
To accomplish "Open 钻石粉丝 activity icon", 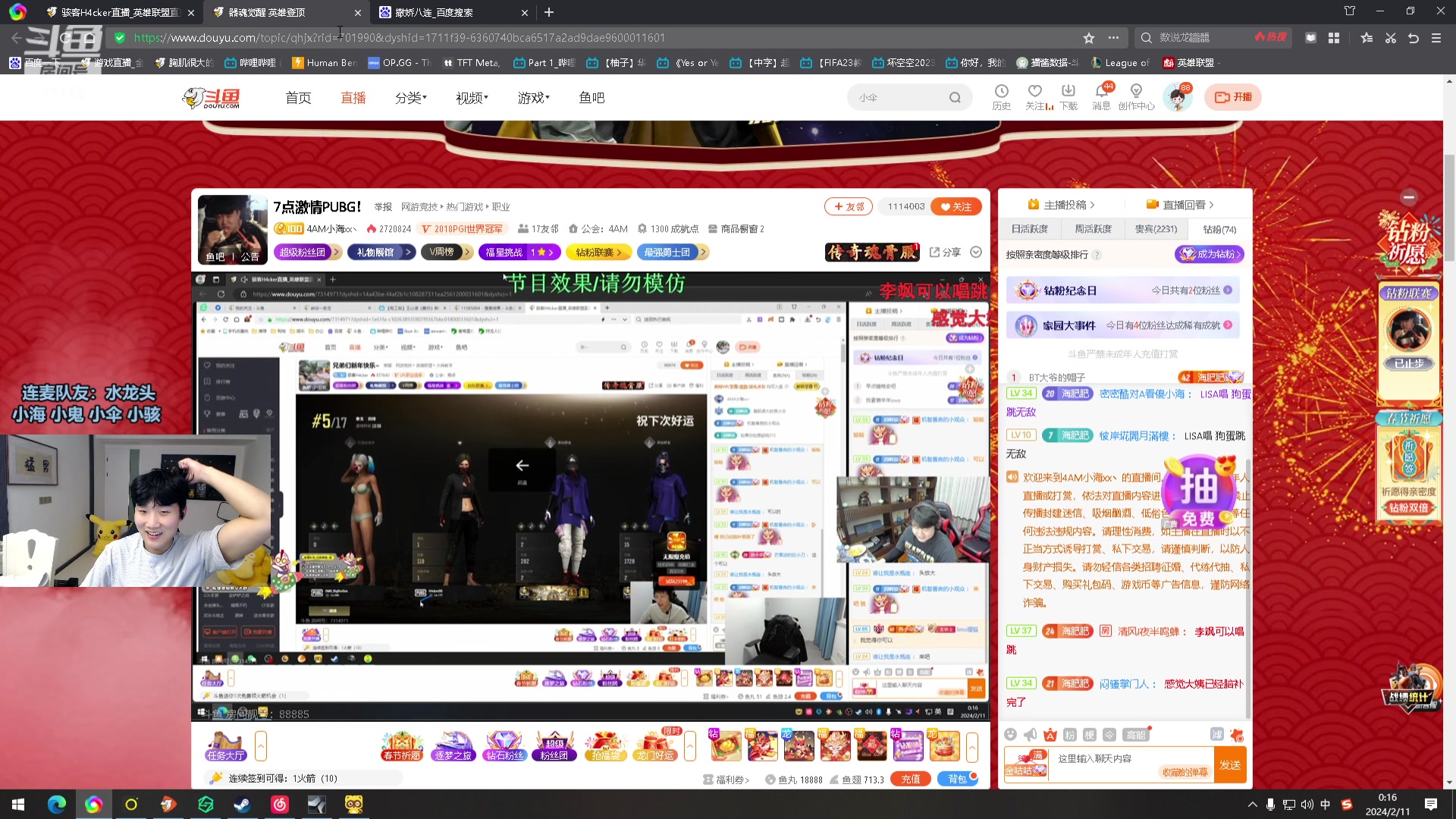I will [504, 746].
